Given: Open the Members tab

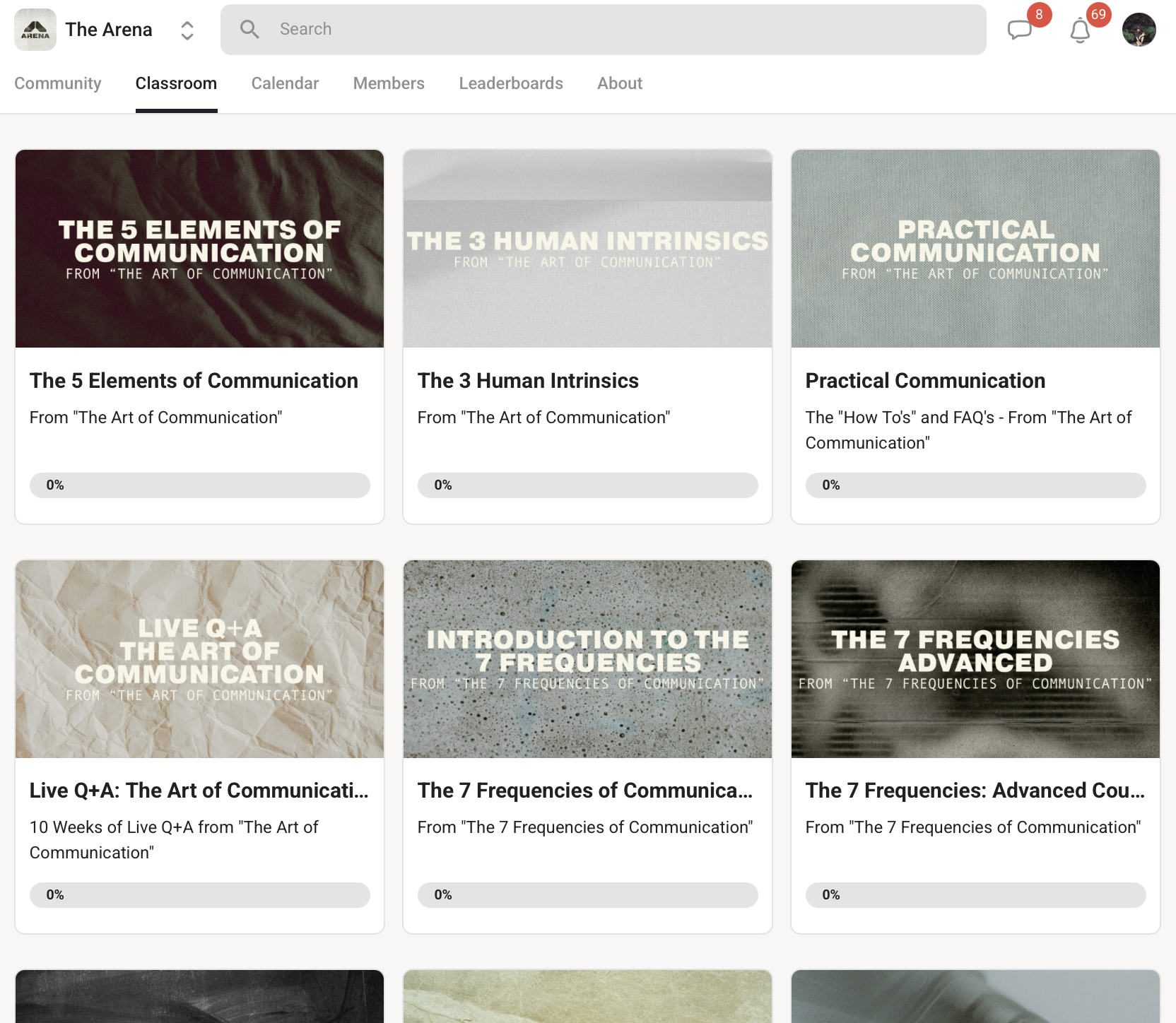Looking at the screenshot, I should pyautogui.click(x=389, y=83).
